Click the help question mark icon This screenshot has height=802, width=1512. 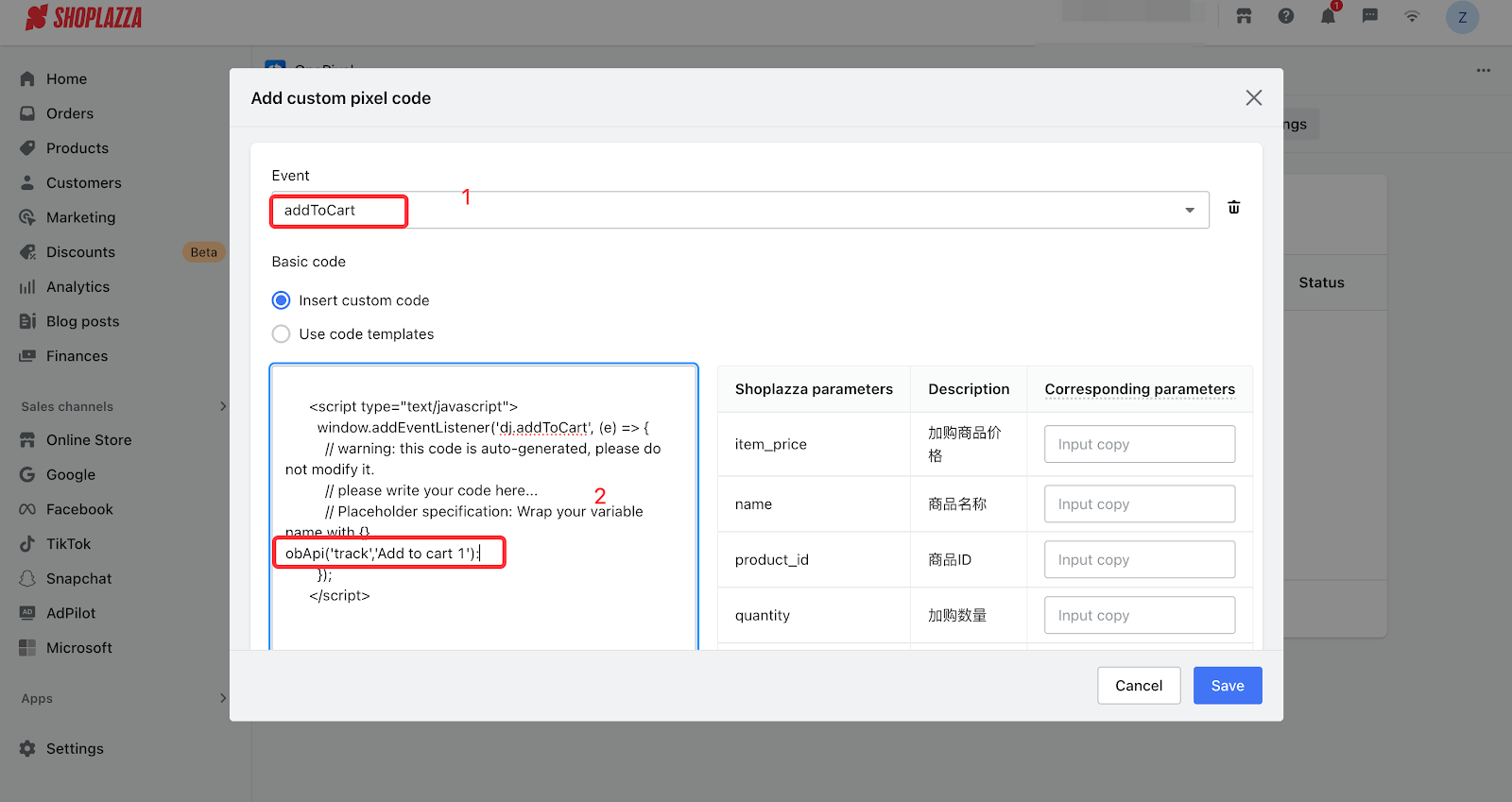pos(1286,16)
